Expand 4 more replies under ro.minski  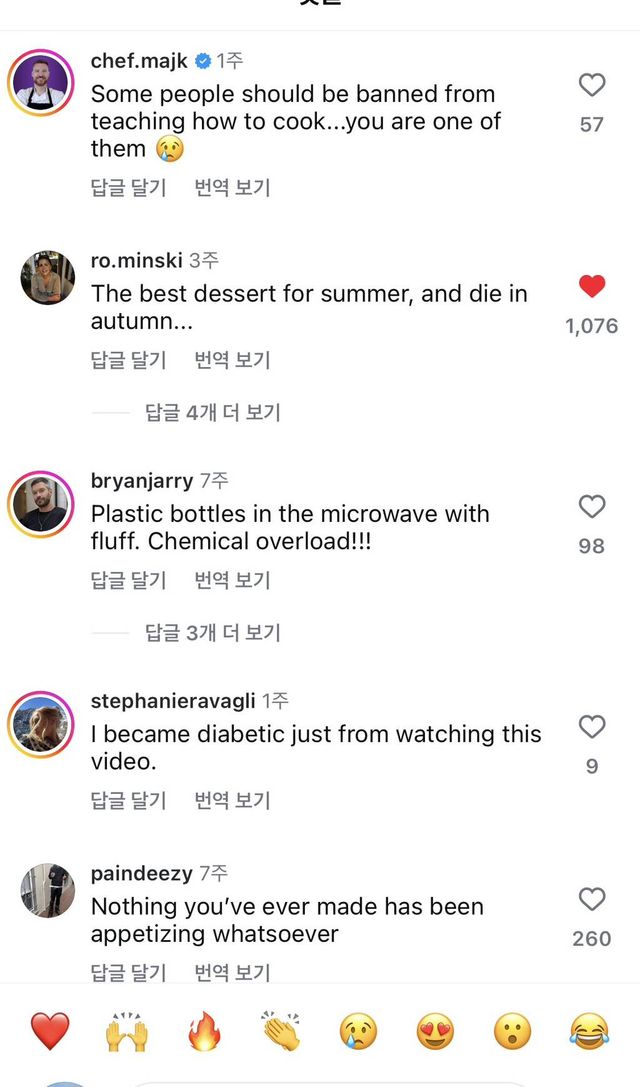pyautogui.click(x=213, y=412)
